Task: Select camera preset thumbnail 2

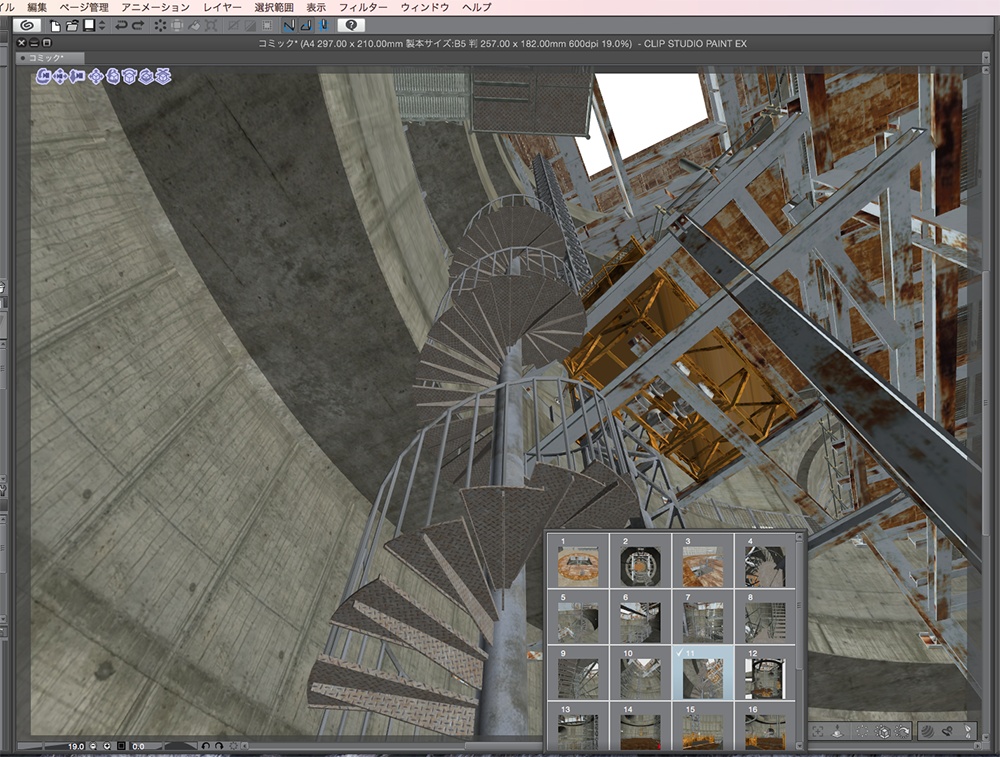Action: pos(640,561)
